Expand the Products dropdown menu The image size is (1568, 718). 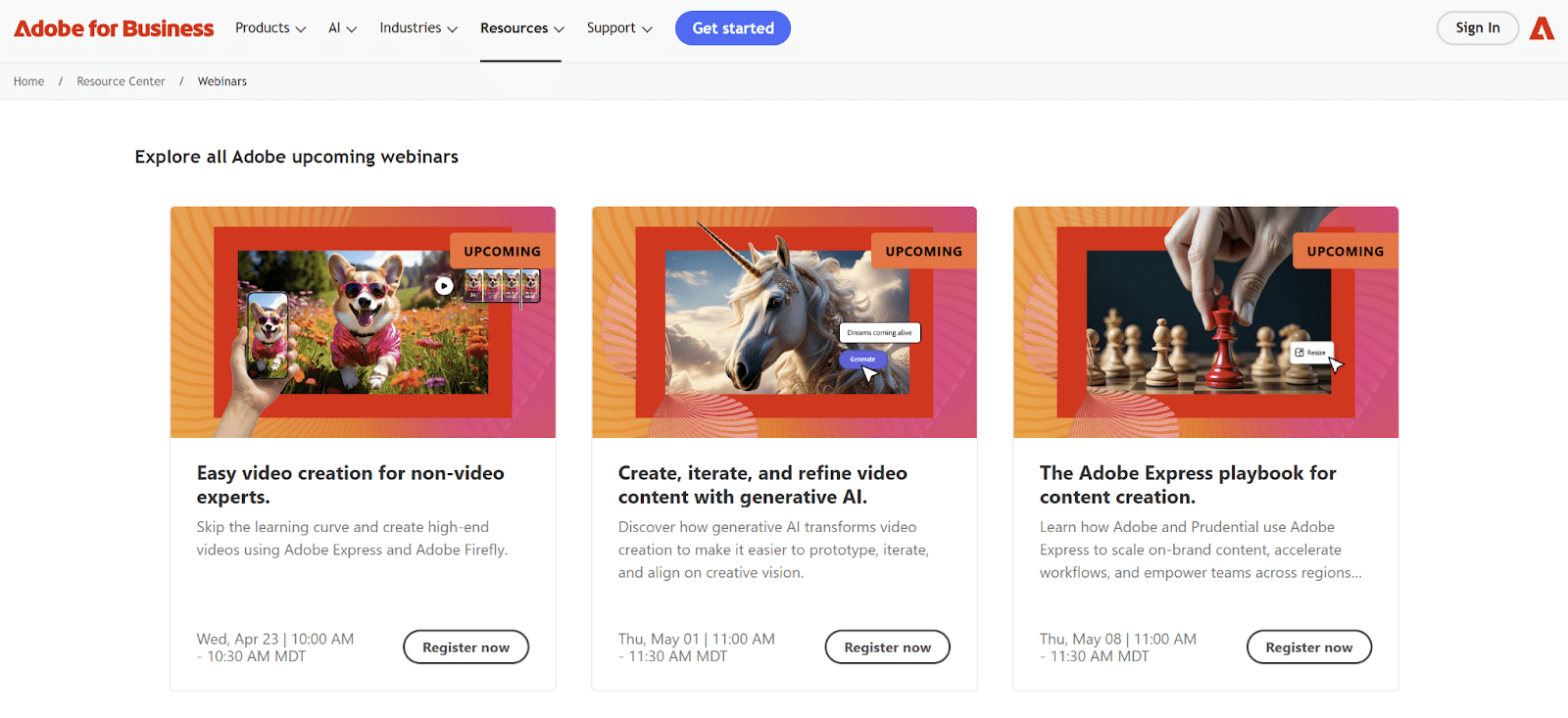pos(270,28)
